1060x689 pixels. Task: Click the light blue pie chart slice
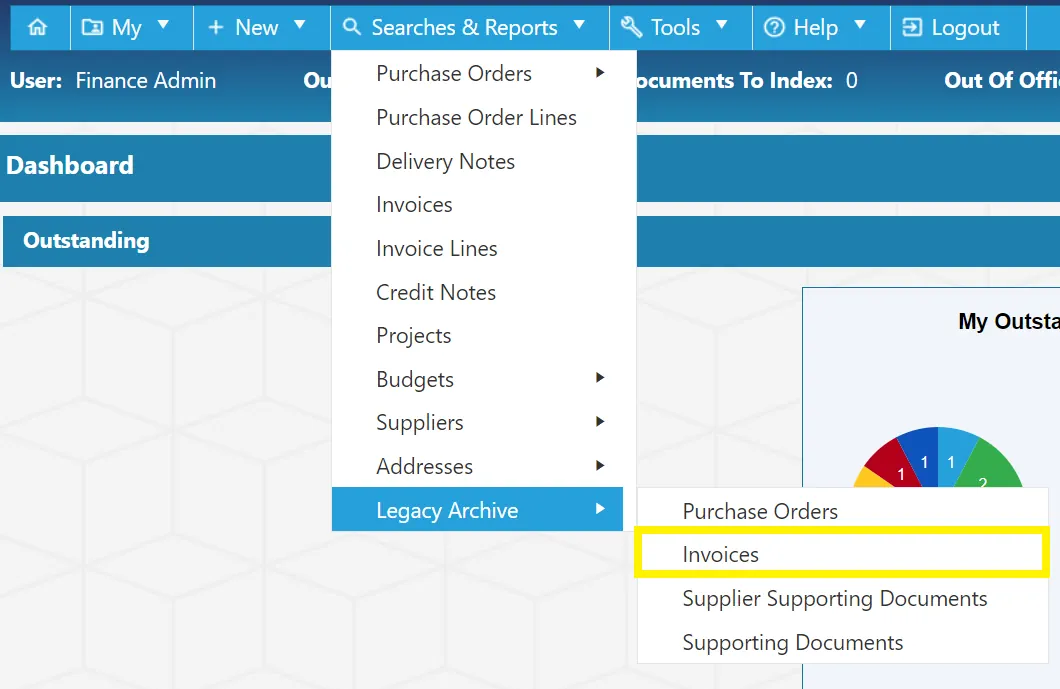point(953,457)
